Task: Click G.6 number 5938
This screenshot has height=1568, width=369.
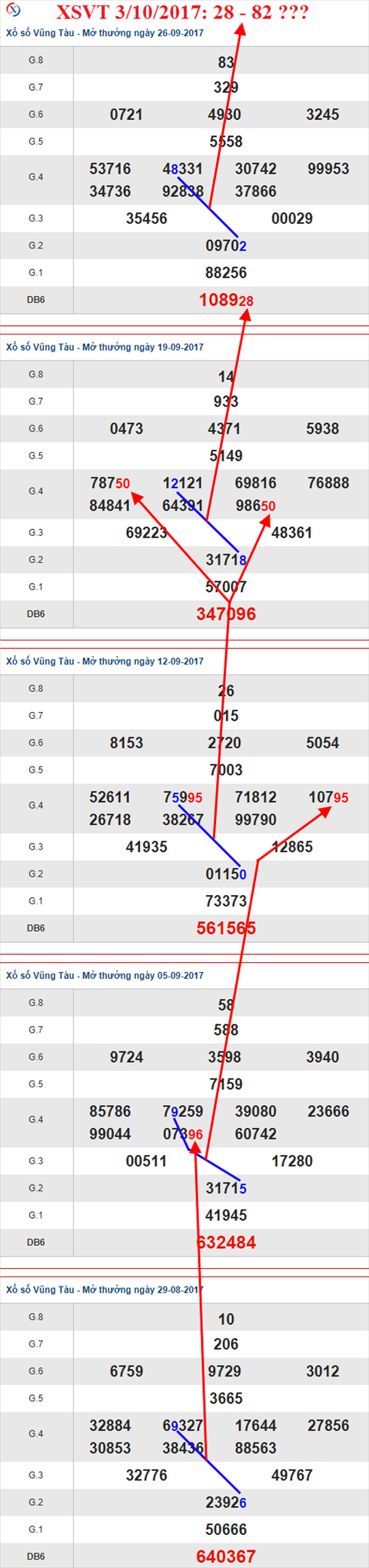Action: pyautogui.click(x=322, y=429)
